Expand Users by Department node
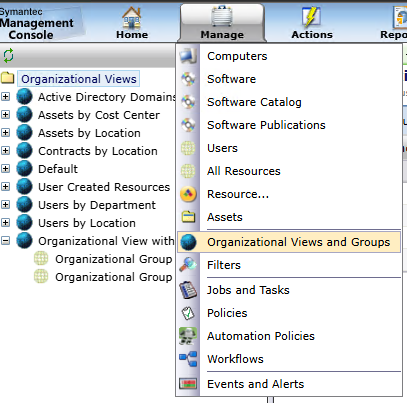 point(5,205)
